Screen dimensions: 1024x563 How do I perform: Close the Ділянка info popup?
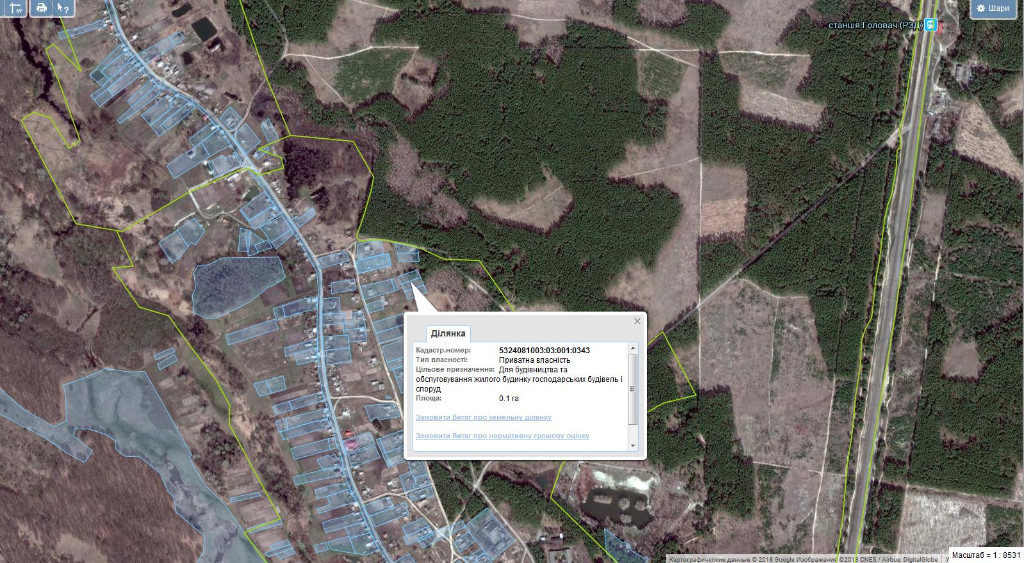coord(637,322)
